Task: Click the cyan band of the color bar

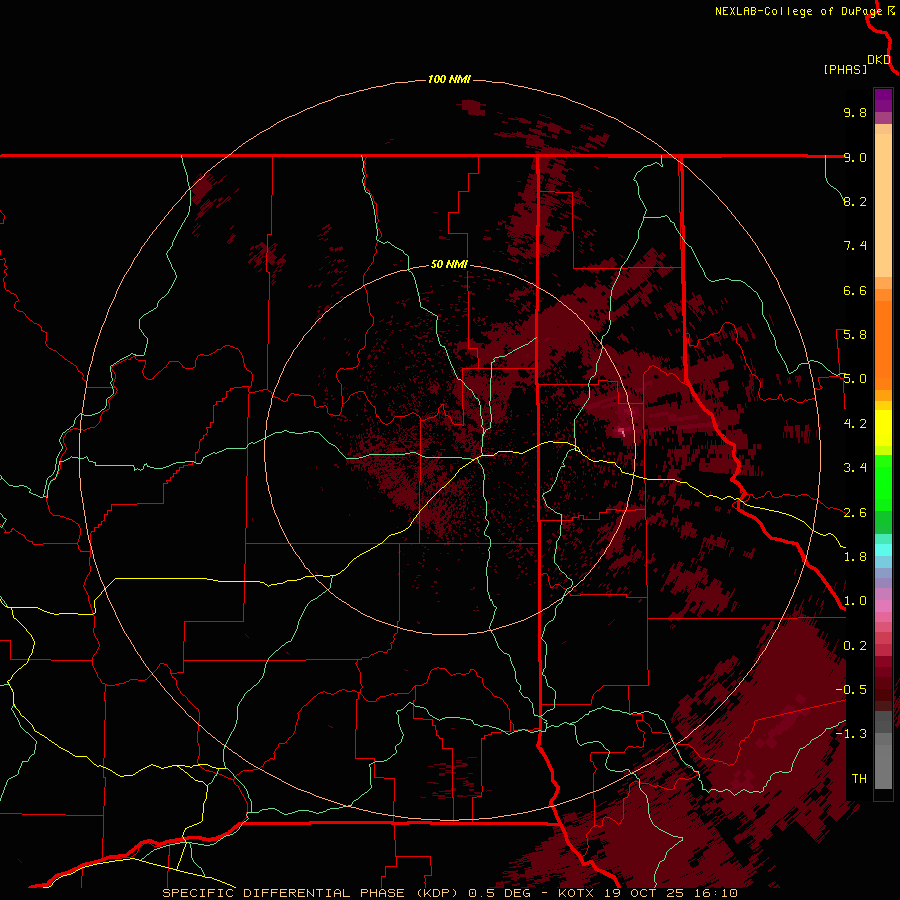Action: (883, 550)
